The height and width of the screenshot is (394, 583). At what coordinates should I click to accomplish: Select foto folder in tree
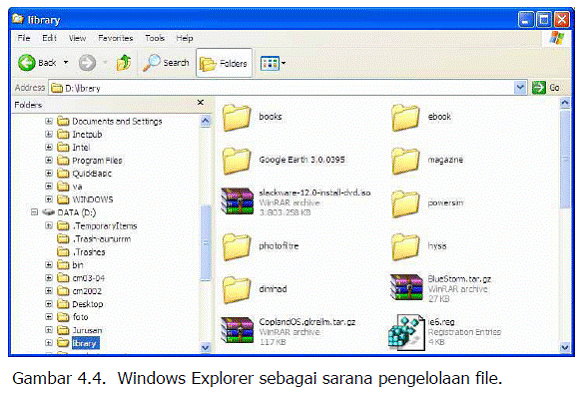point(73,317)
